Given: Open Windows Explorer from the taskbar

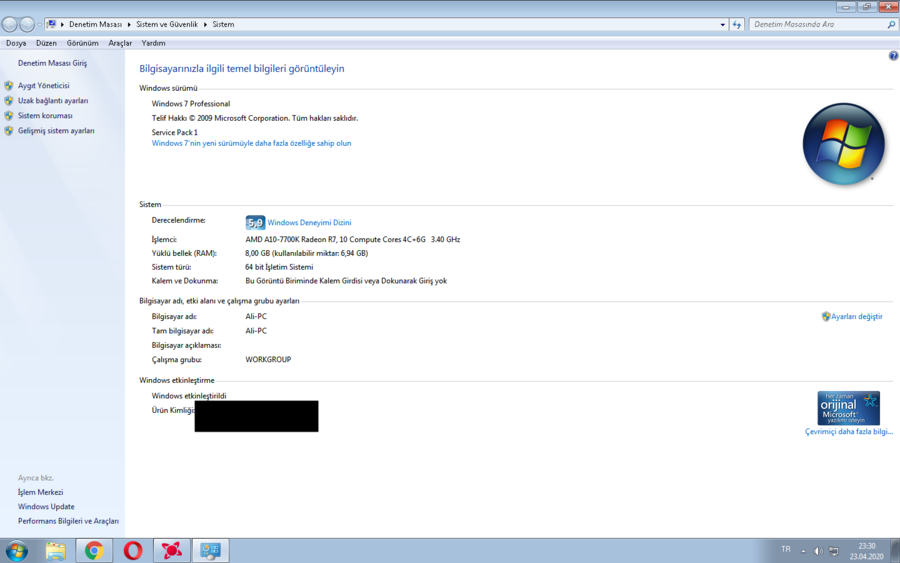Looking at the screenshot, I should (x=56, y=551).
